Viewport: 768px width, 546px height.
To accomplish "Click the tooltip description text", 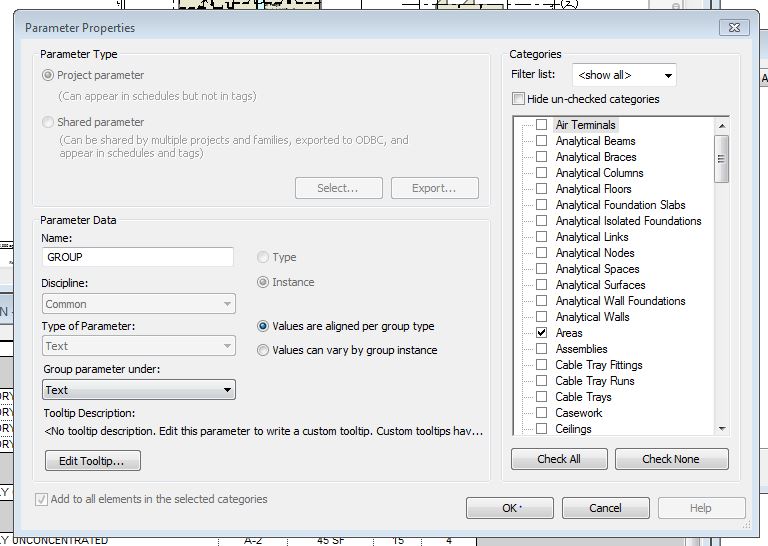I will point(264,431).
